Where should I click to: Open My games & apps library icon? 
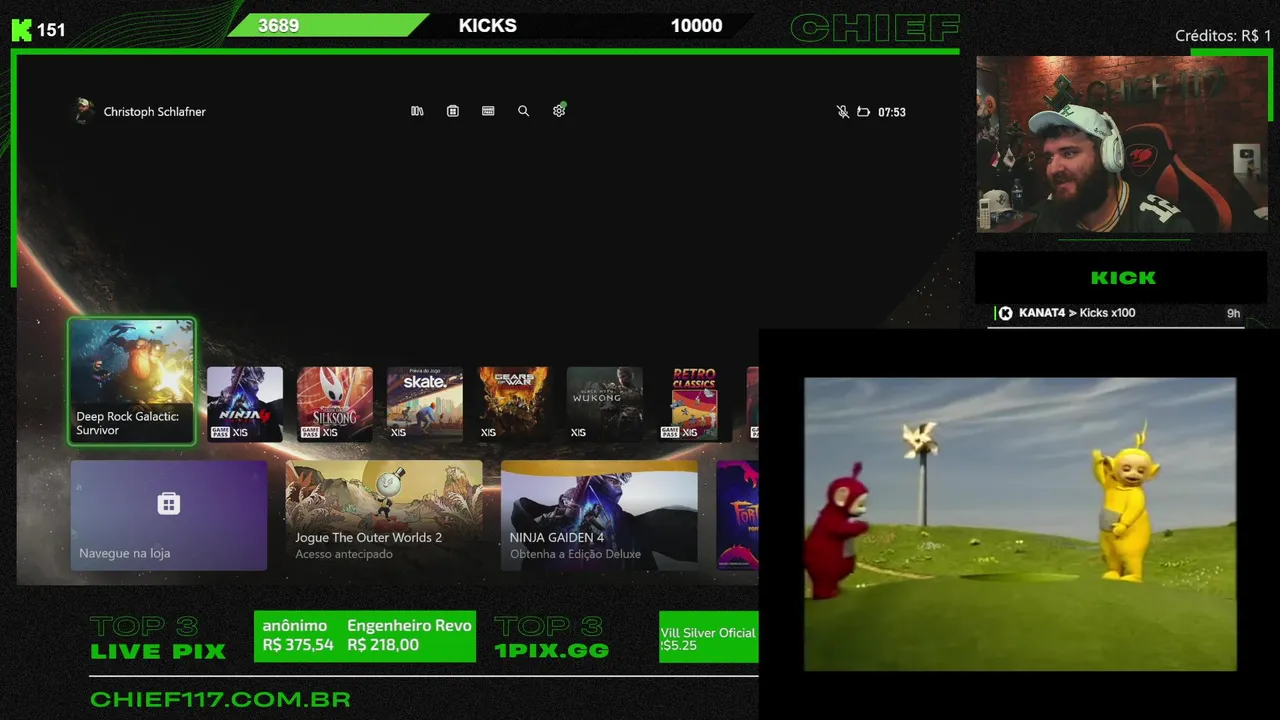click(417, 111)
